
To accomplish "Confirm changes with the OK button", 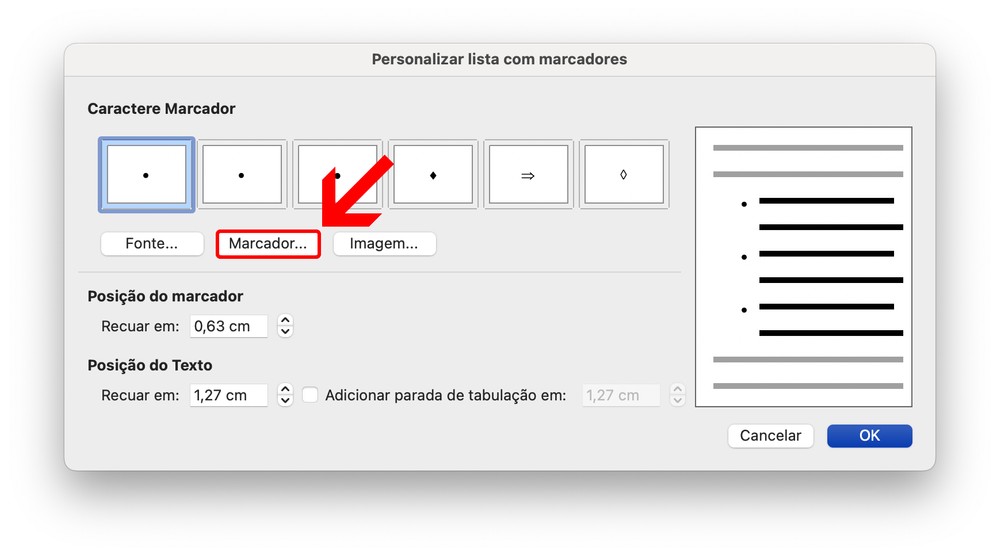I will [869, 435].
